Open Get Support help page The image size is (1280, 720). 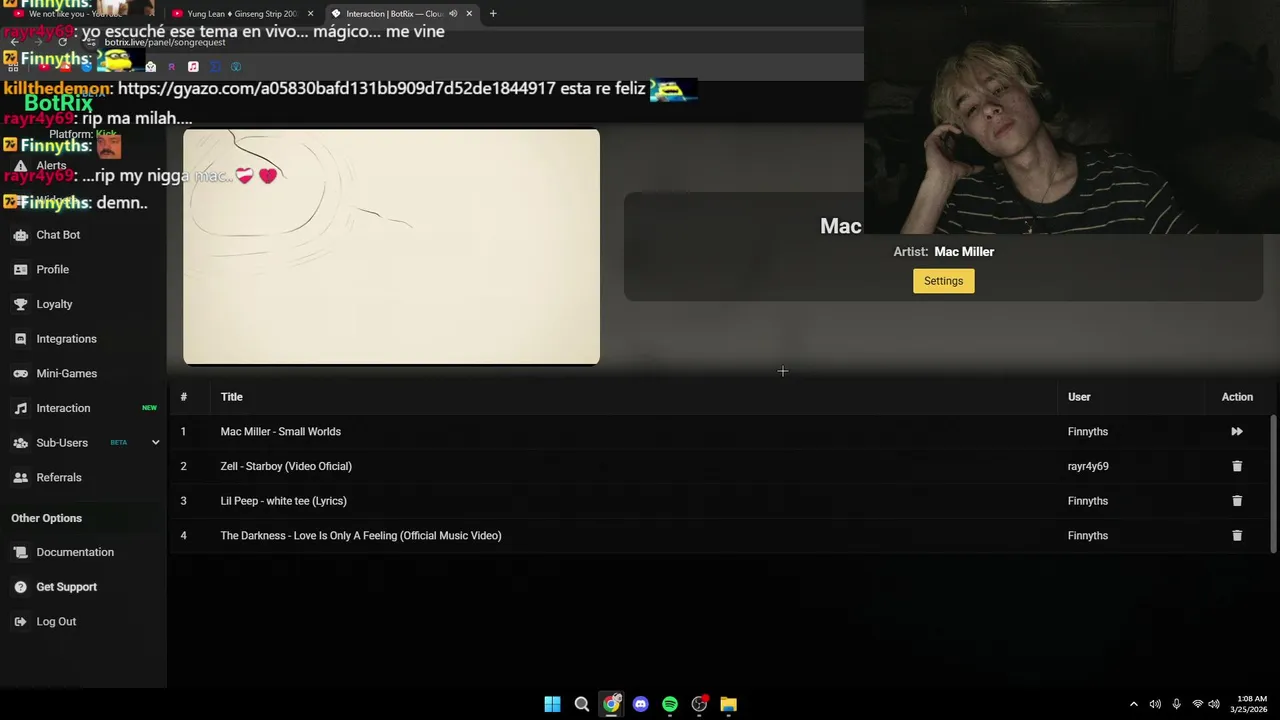point(66,587)
